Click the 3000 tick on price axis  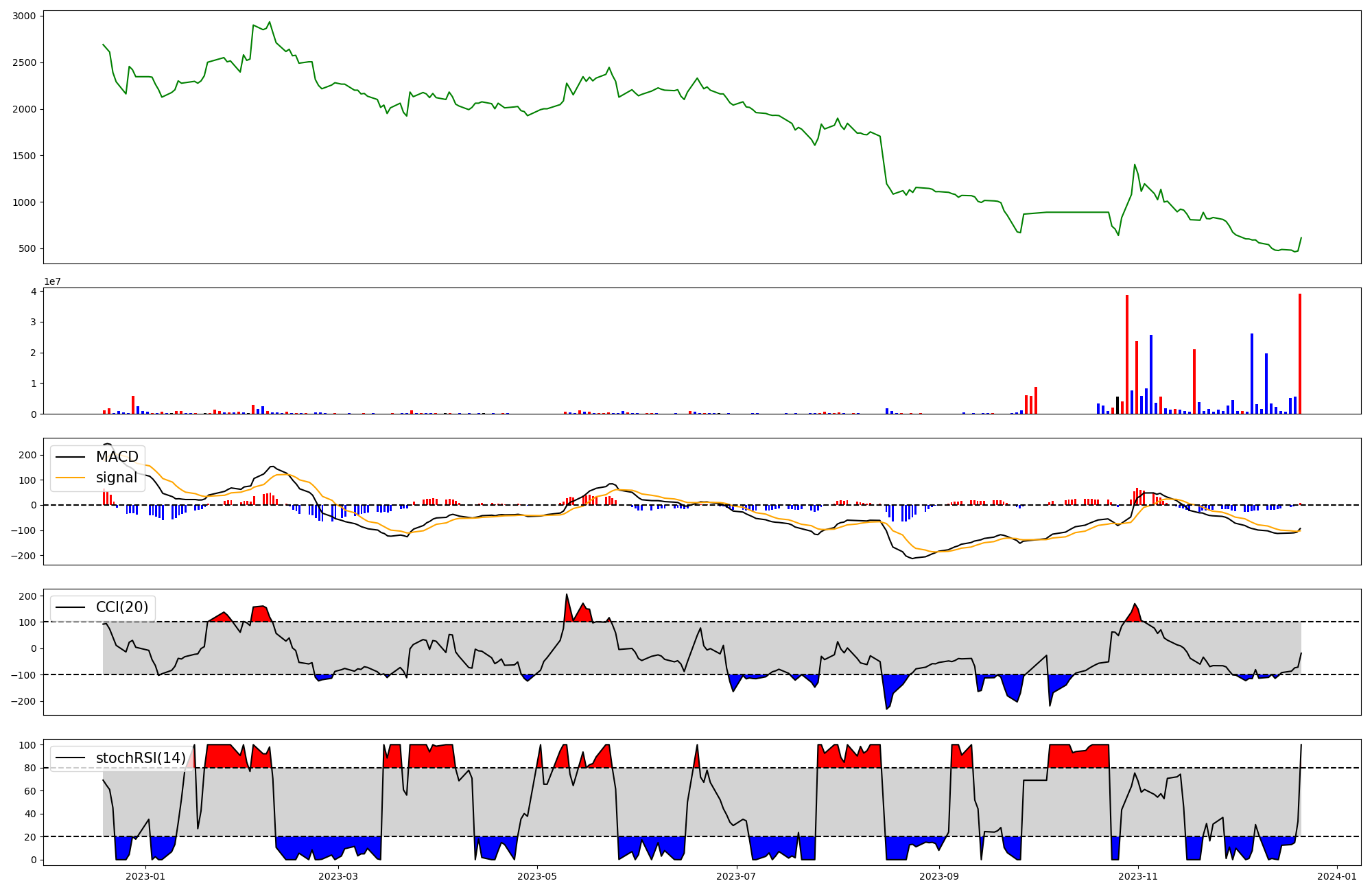click(x=25, y=16)
